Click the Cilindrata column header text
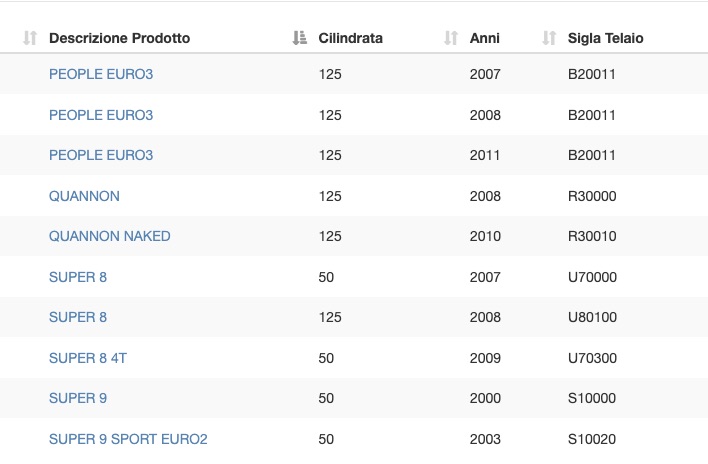 (x=350, y=38)
